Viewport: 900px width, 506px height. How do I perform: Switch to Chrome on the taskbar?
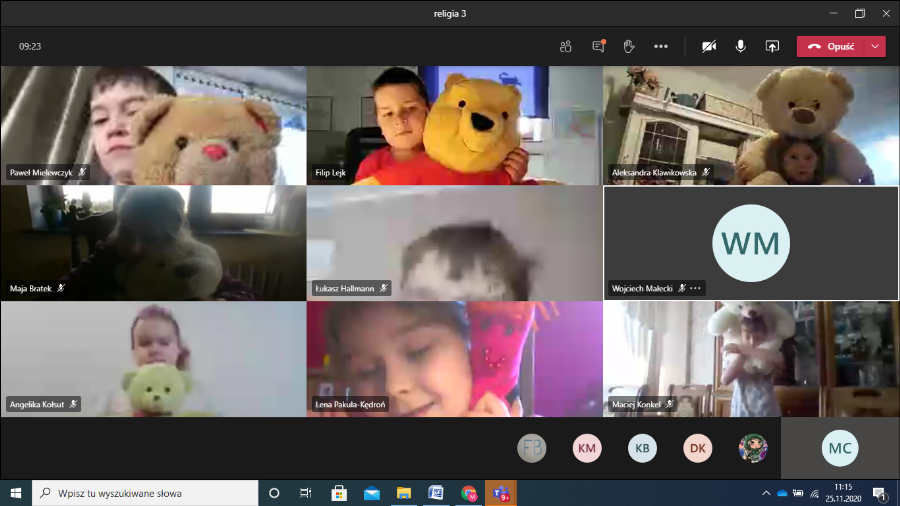(468, 493)
